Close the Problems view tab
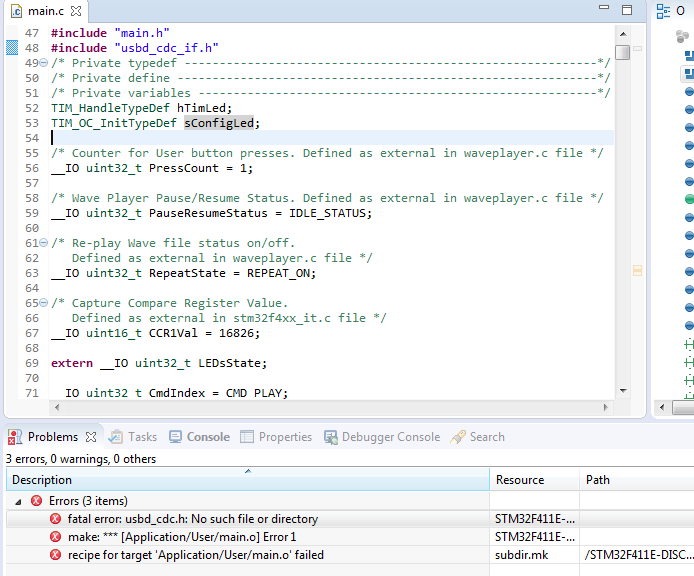The width and height of the screenshot is (694, 576). tap(89, 437)
